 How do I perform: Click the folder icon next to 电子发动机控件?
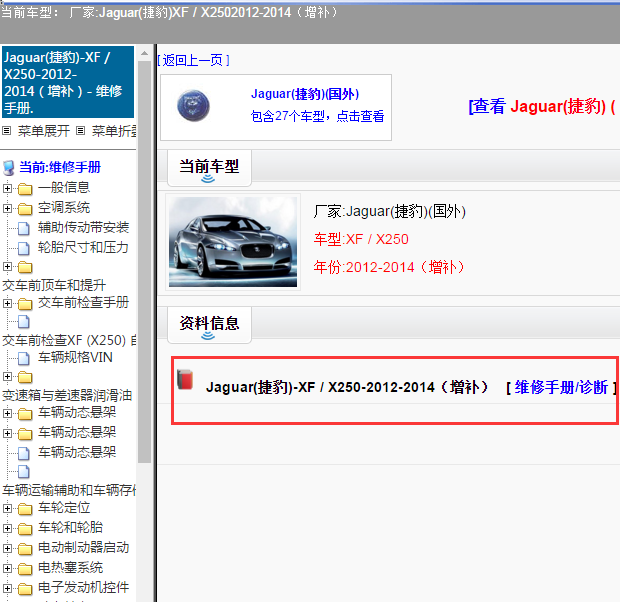pos(25,589)
